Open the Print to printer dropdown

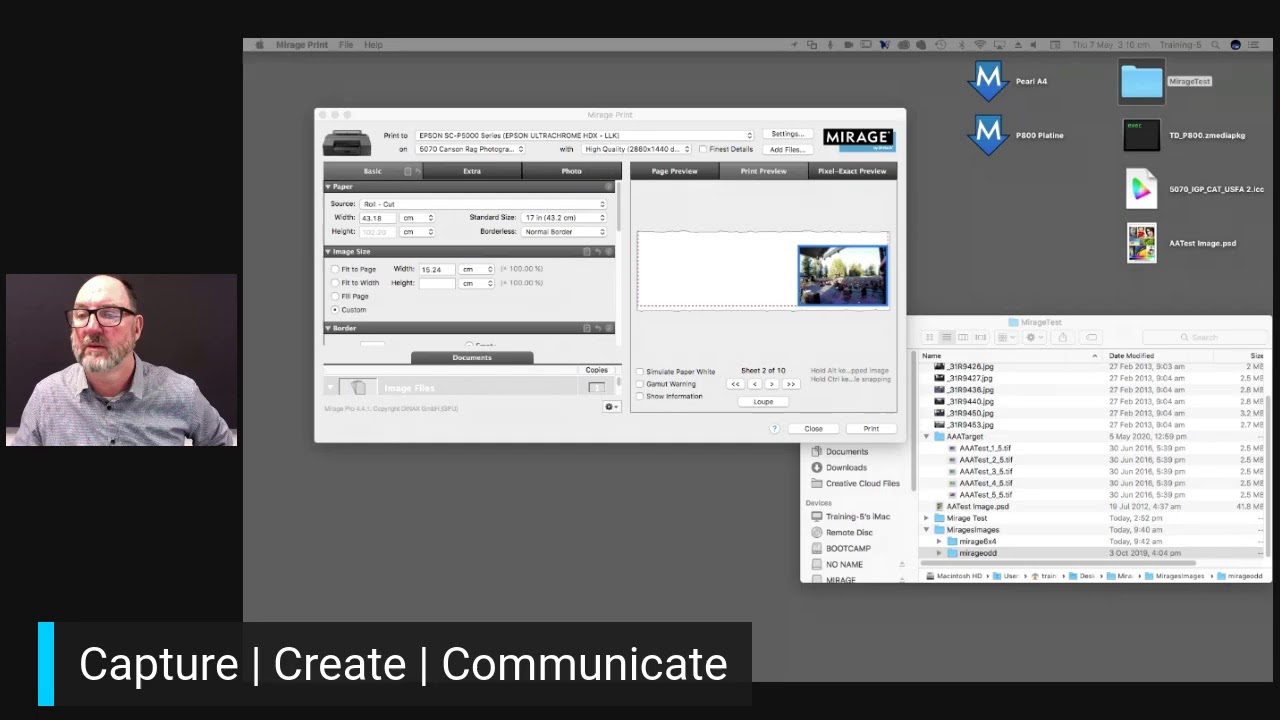584,135
